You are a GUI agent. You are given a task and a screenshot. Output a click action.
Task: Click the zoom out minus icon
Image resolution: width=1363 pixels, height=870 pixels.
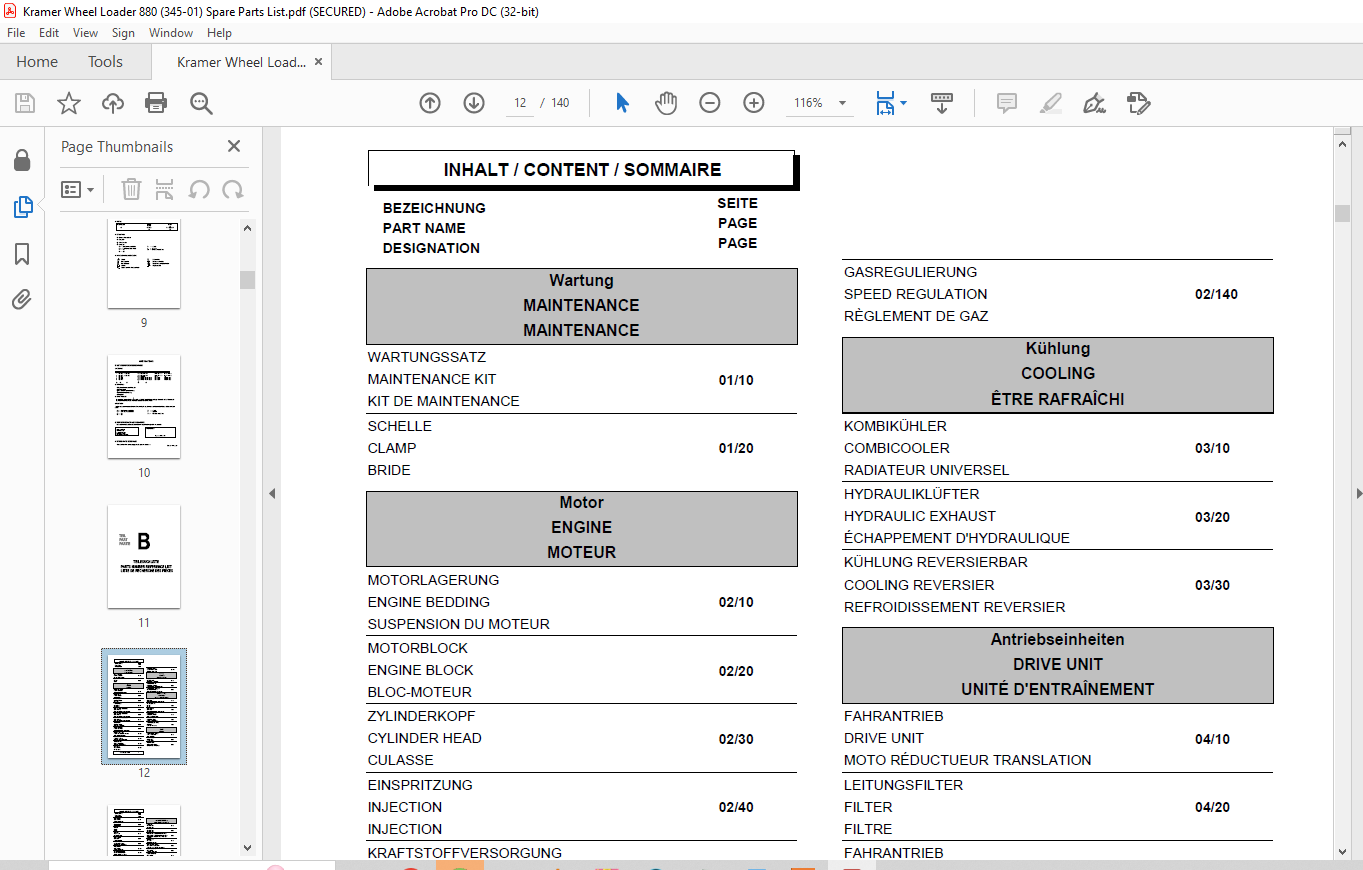(x=710, y=103)
